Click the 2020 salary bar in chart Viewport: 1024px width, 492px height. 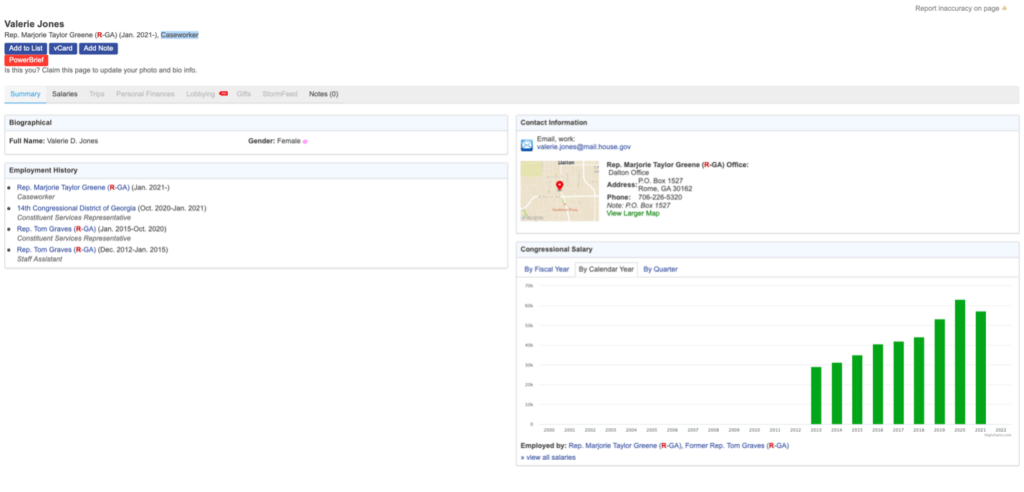coord(960,361)
